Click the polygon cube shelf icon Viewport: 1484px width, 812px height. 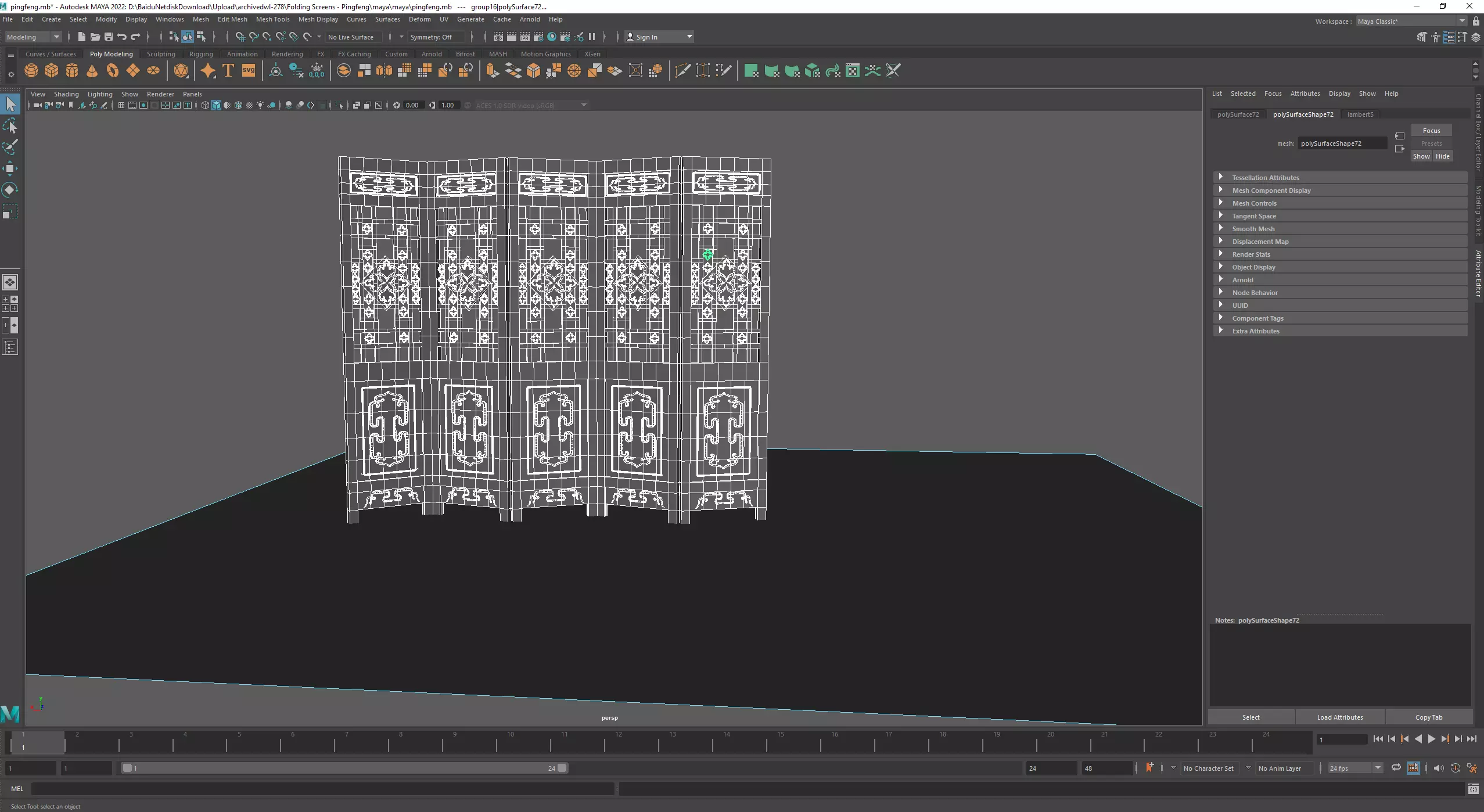[52, 71]
